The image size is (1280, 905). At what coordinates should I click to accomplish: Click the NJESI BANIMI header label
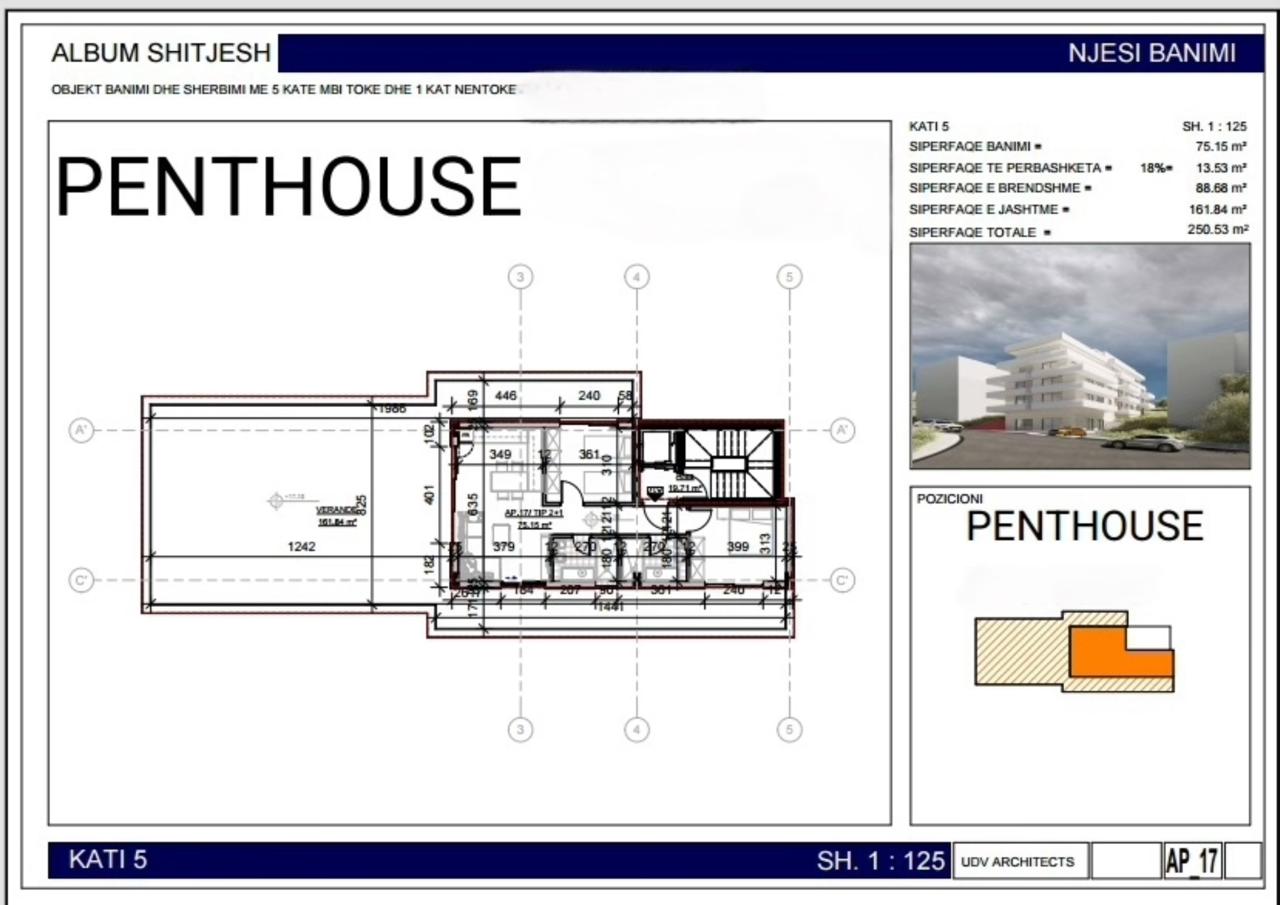1152,53
